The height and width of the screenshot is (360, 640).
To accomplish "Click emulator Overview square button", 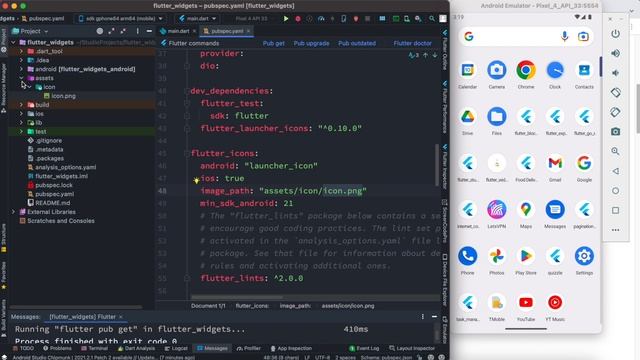I will coord(616,210).
